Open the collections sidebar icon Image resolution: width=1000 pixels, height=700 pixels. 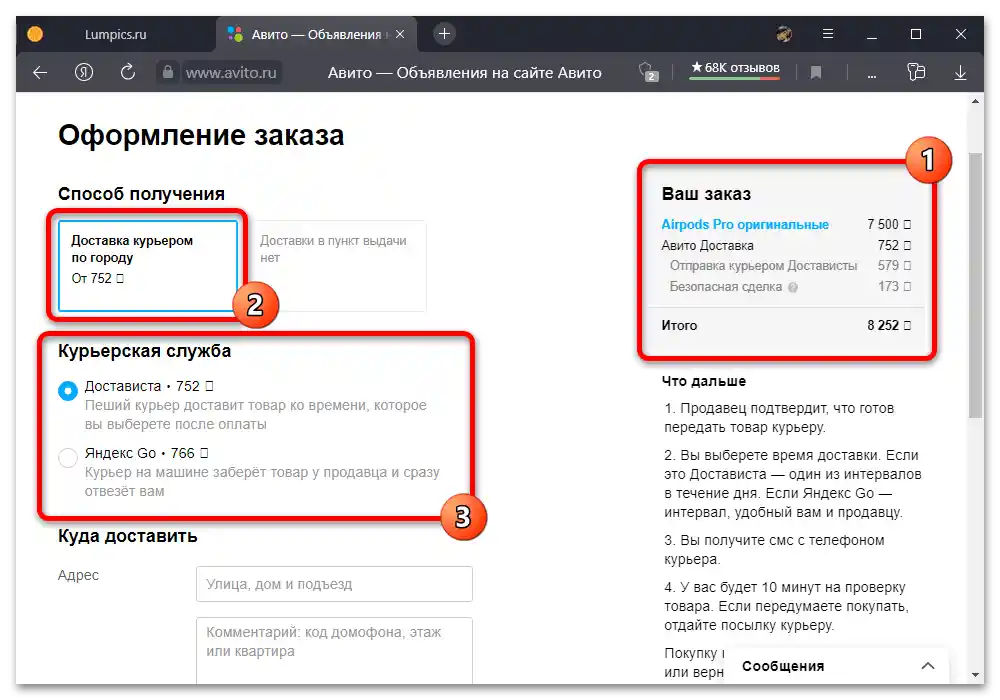tap(916, 72)
